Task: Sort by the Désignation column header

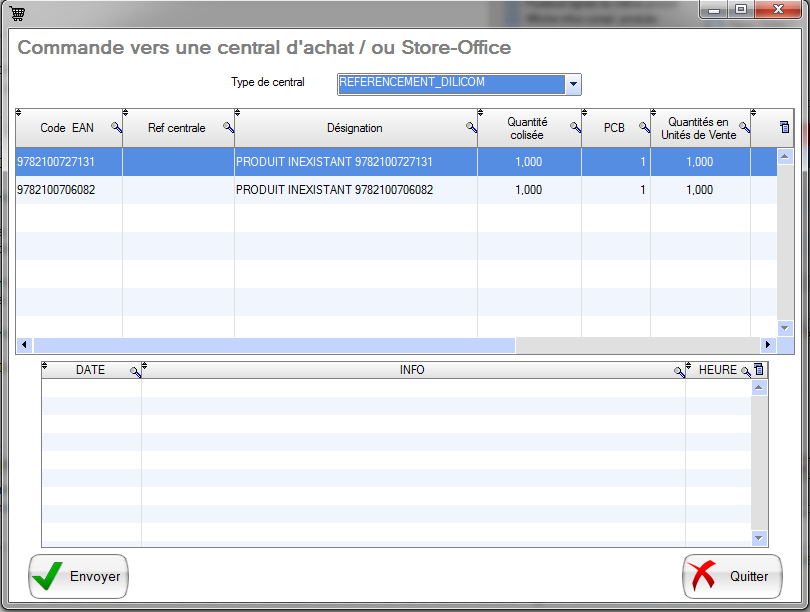Action: tap(354, 128)
